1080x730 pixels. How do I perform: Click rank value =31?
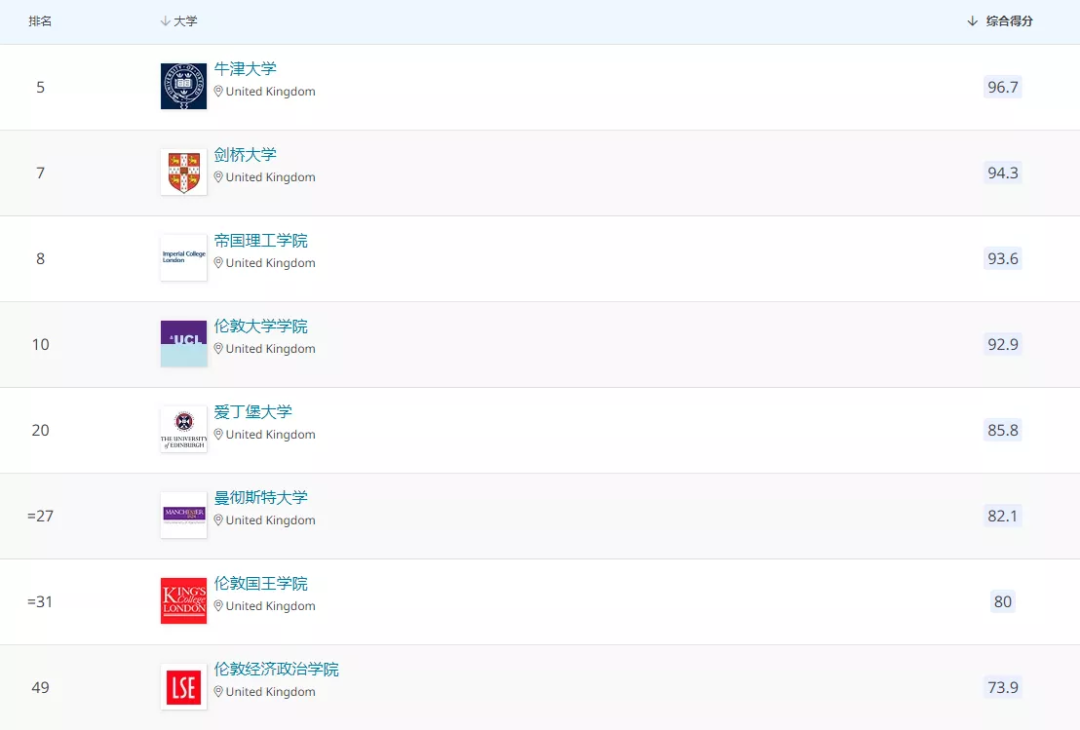(x=40, y=602)
